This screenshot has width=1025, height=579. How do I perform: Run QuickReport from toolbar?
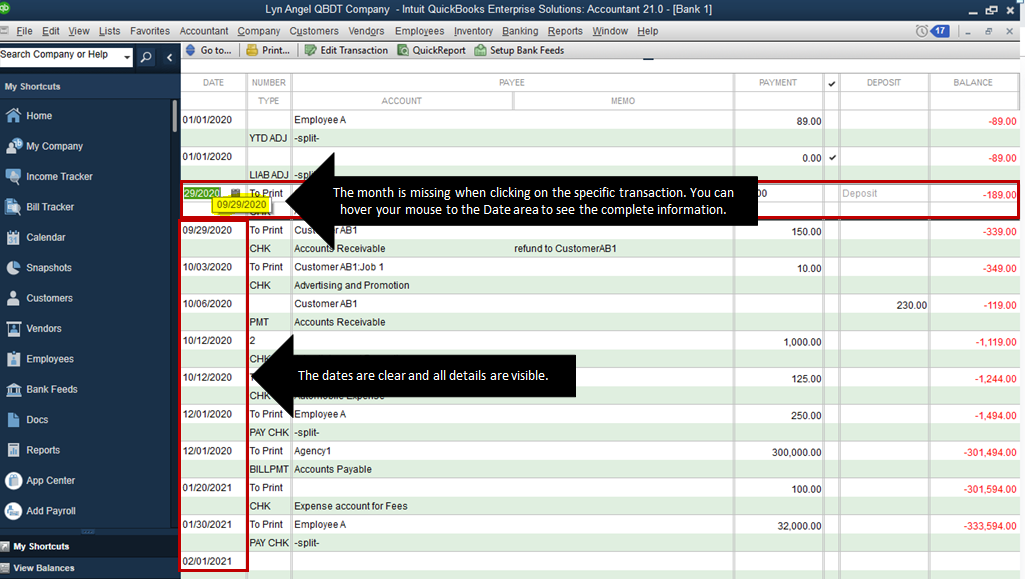tap(431, 50)
